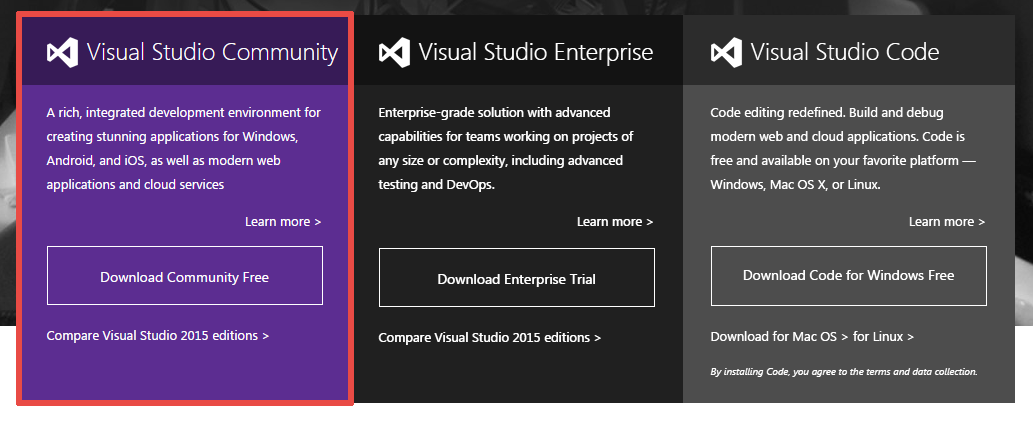Click the Visual Studio Code logo icon
This screenshot has height=427, width=1033.
727,53
